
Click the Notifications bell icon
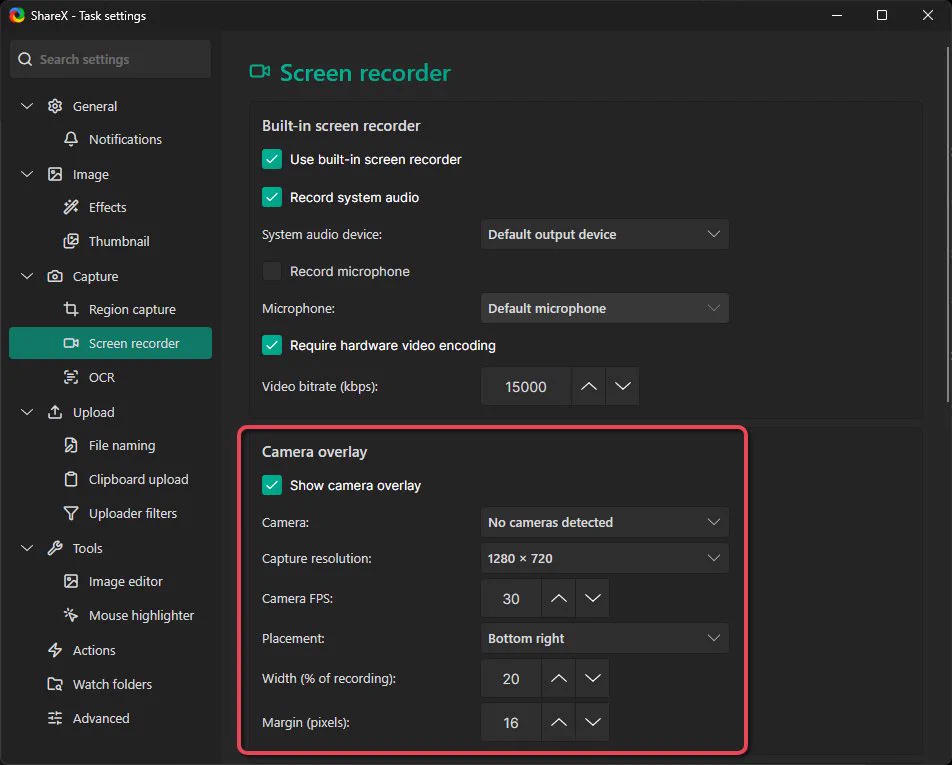(71, 139)
